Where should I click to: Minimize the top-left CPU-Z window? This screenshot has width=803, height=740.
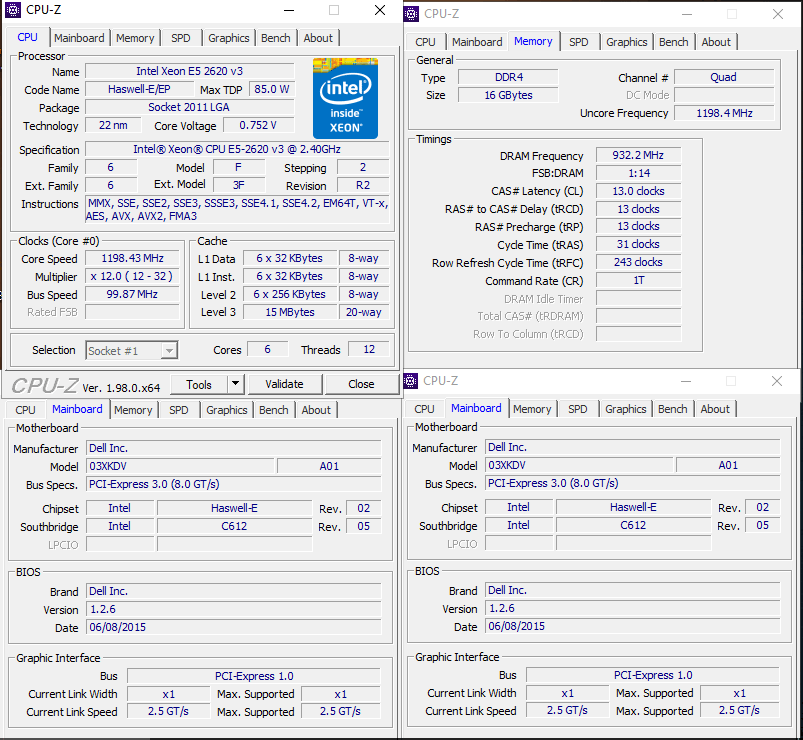(289, 10)
